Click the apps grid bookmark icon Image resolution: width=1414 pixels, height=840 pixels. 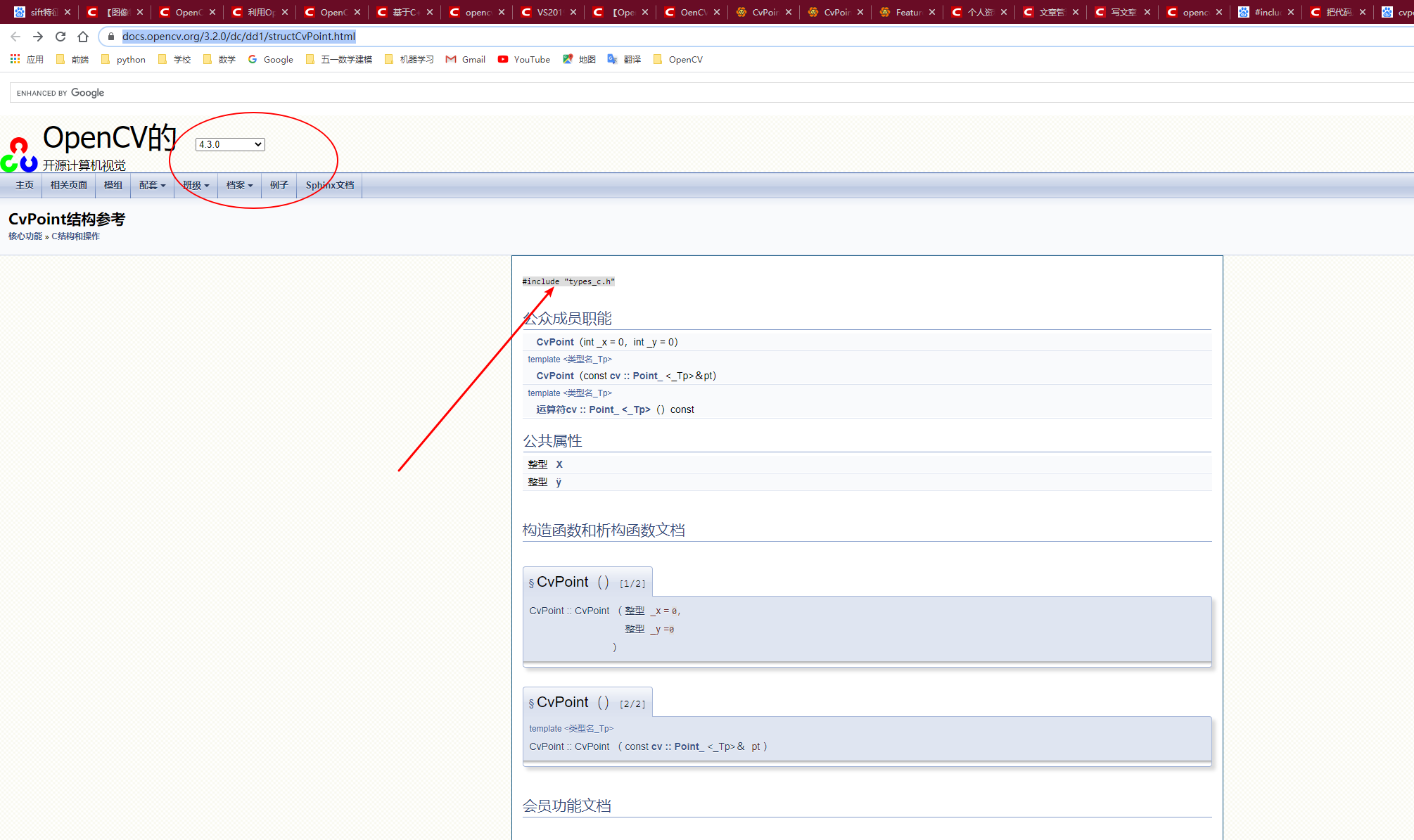15,60
